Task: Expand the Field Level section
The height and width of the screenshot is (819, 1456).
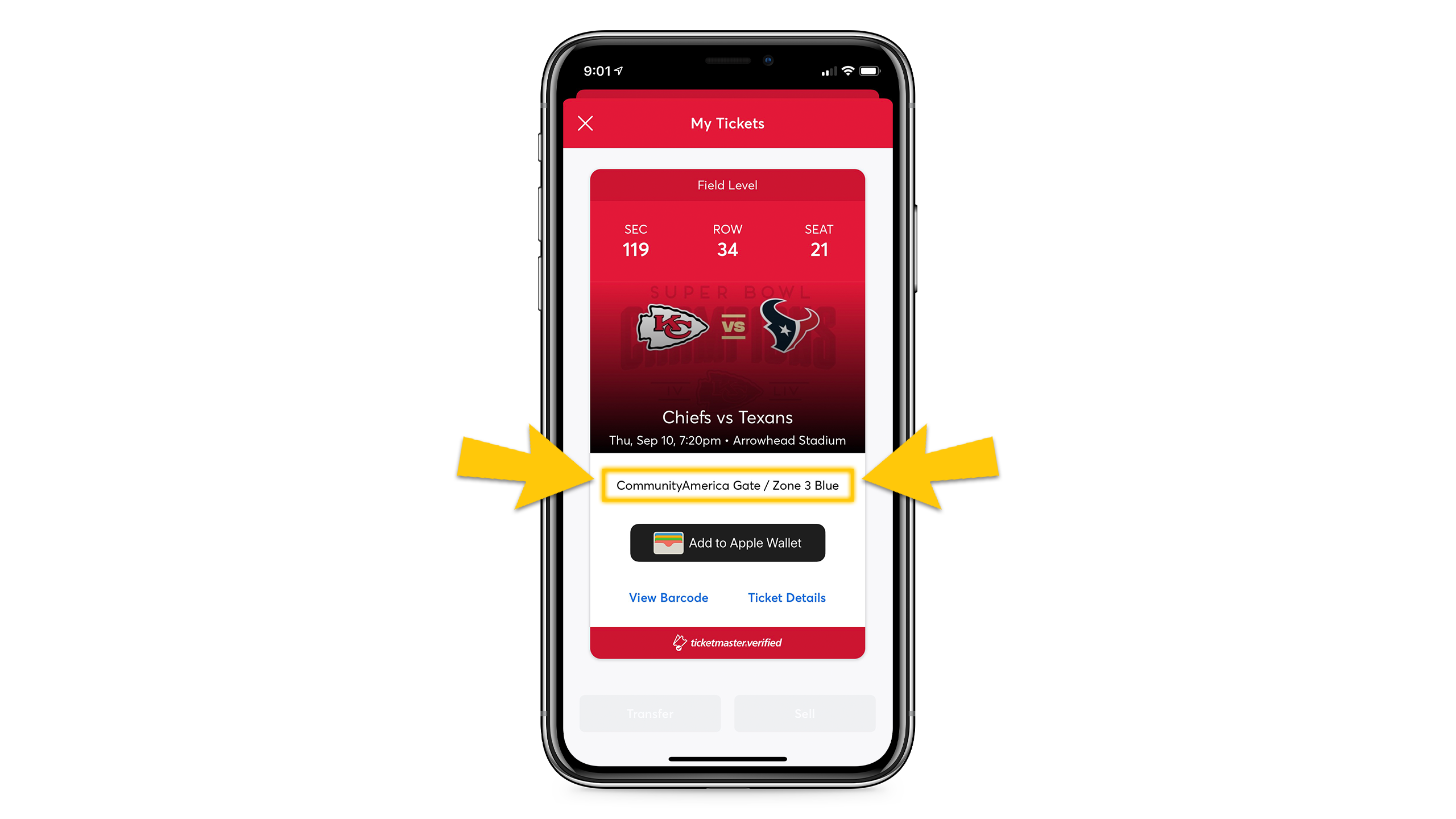Action: click(x=728, y=185)
